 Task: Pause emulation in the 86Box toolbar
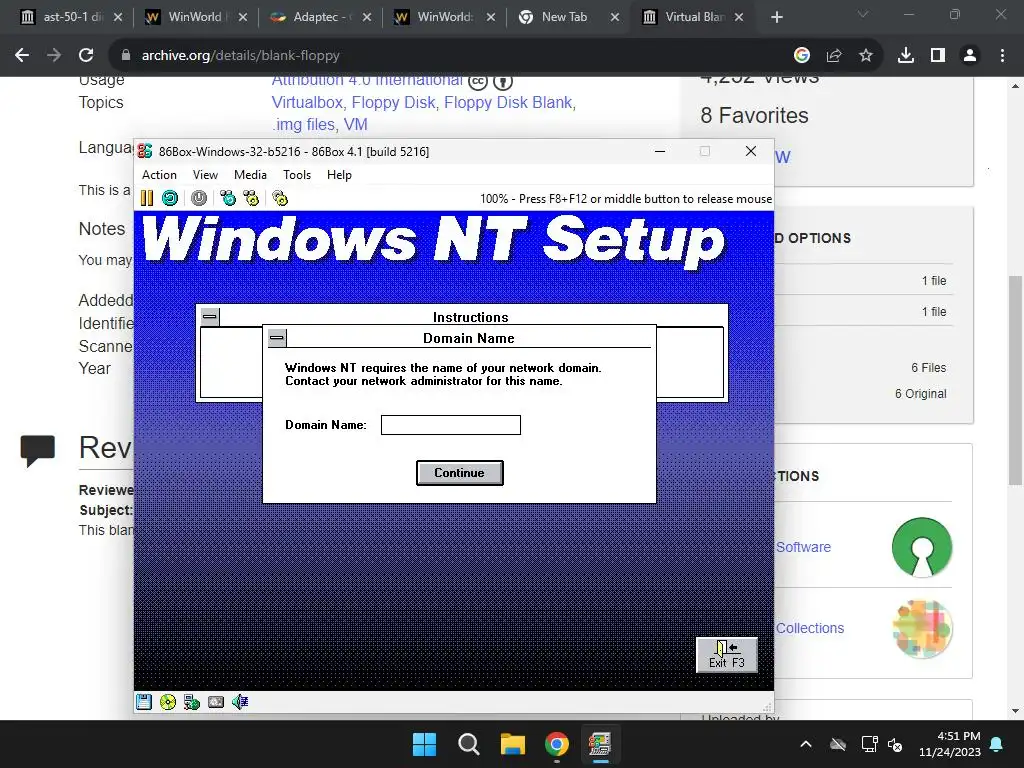point(147,198)
